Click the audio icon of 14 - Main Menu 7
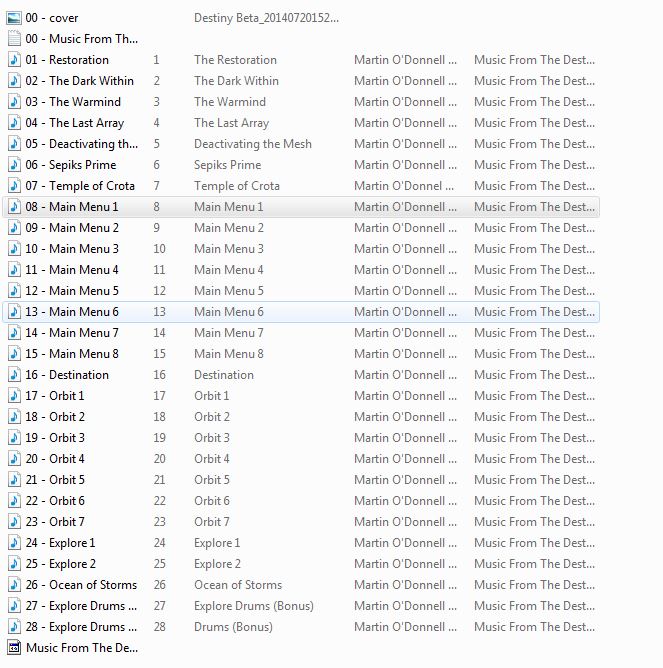663x668 pixels. coord(14,333)
